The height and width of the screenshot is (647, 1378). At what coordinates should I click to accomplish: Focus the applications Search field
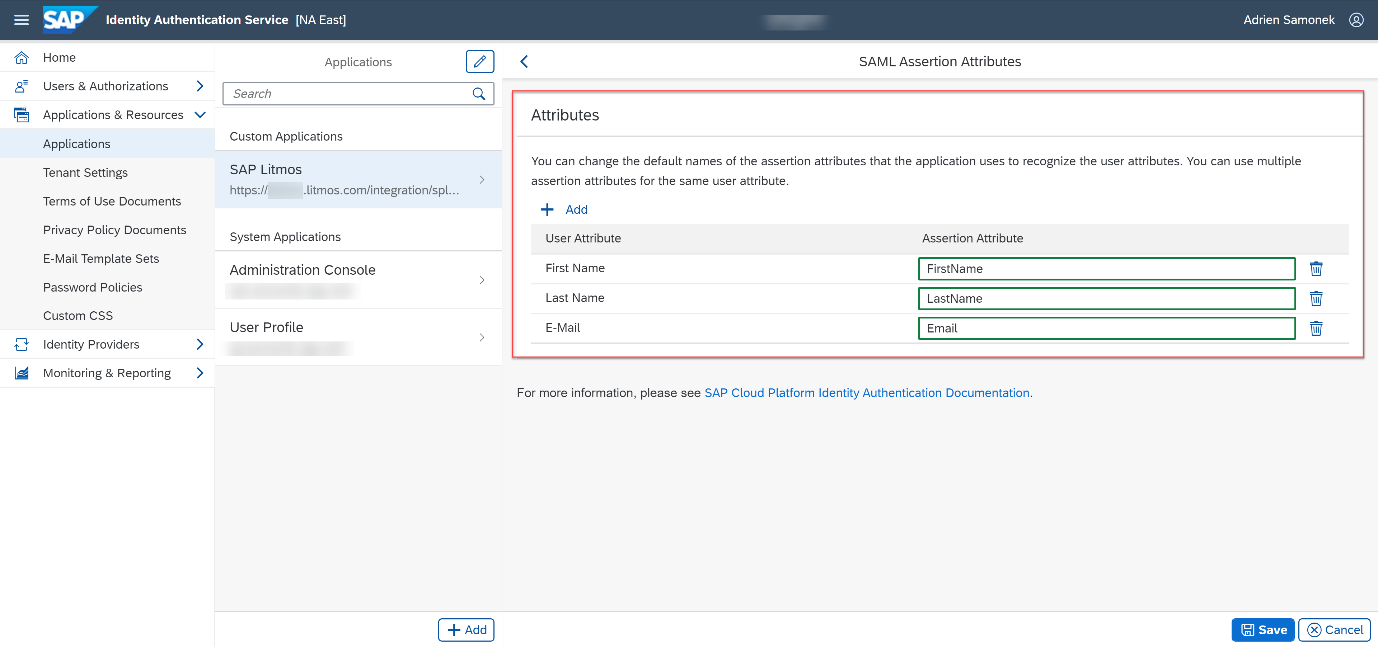tap(358, 94)
